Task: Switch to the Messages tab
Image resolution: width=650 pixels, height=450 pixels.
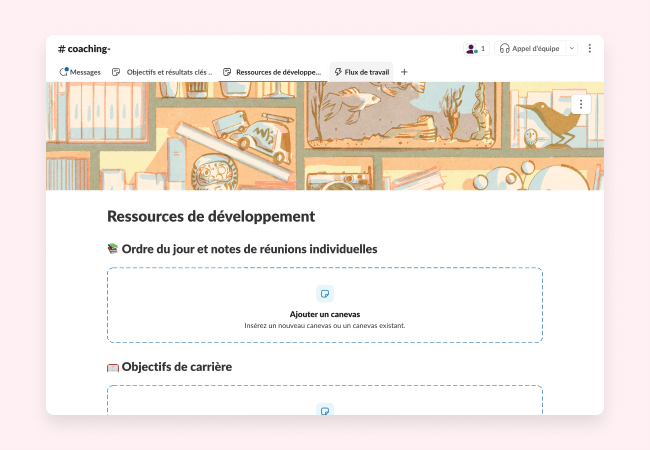Action: tap(80, 72)
